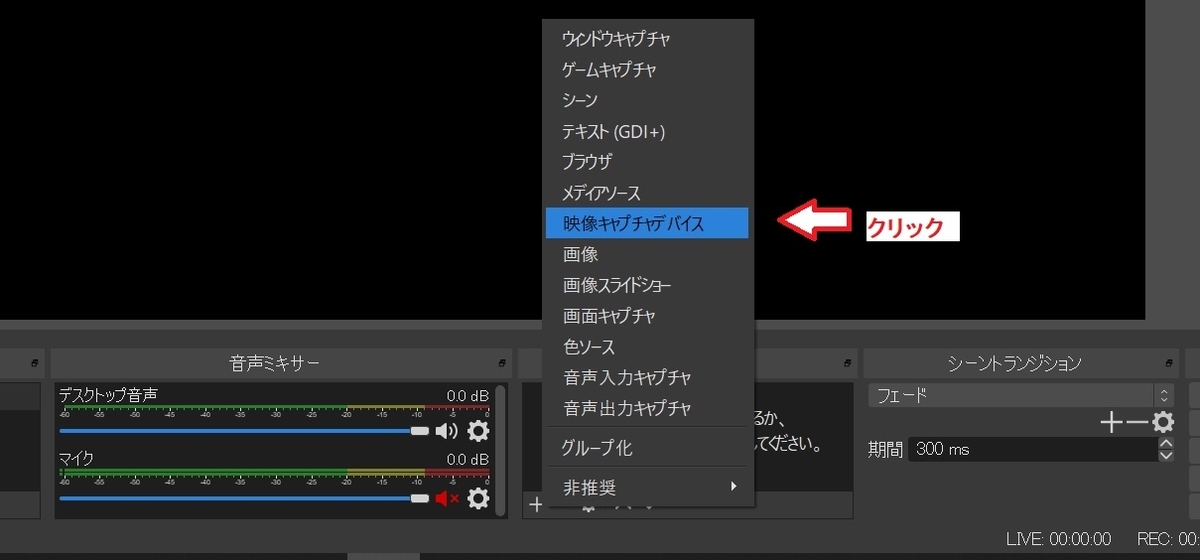This screenshot has height=560, width=1200.
Task: Decrease 期間 with the down stepper arrow
Action: click(1166, 456)
